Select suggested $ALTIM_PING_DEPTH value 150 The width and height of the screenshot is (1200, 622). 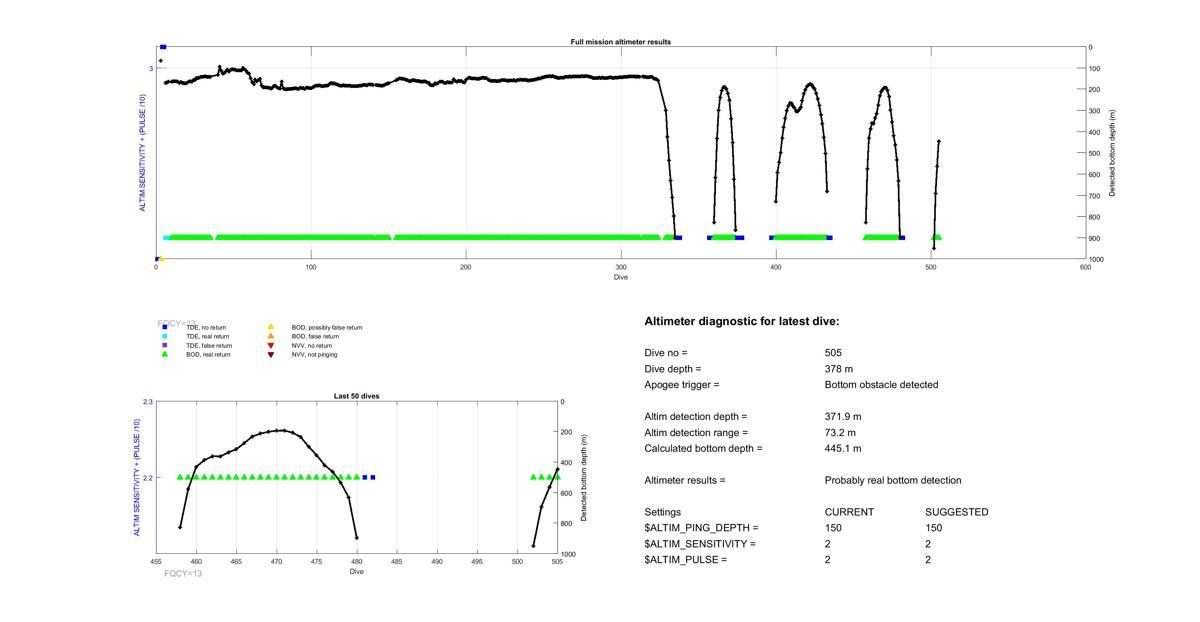coord(933,528)
